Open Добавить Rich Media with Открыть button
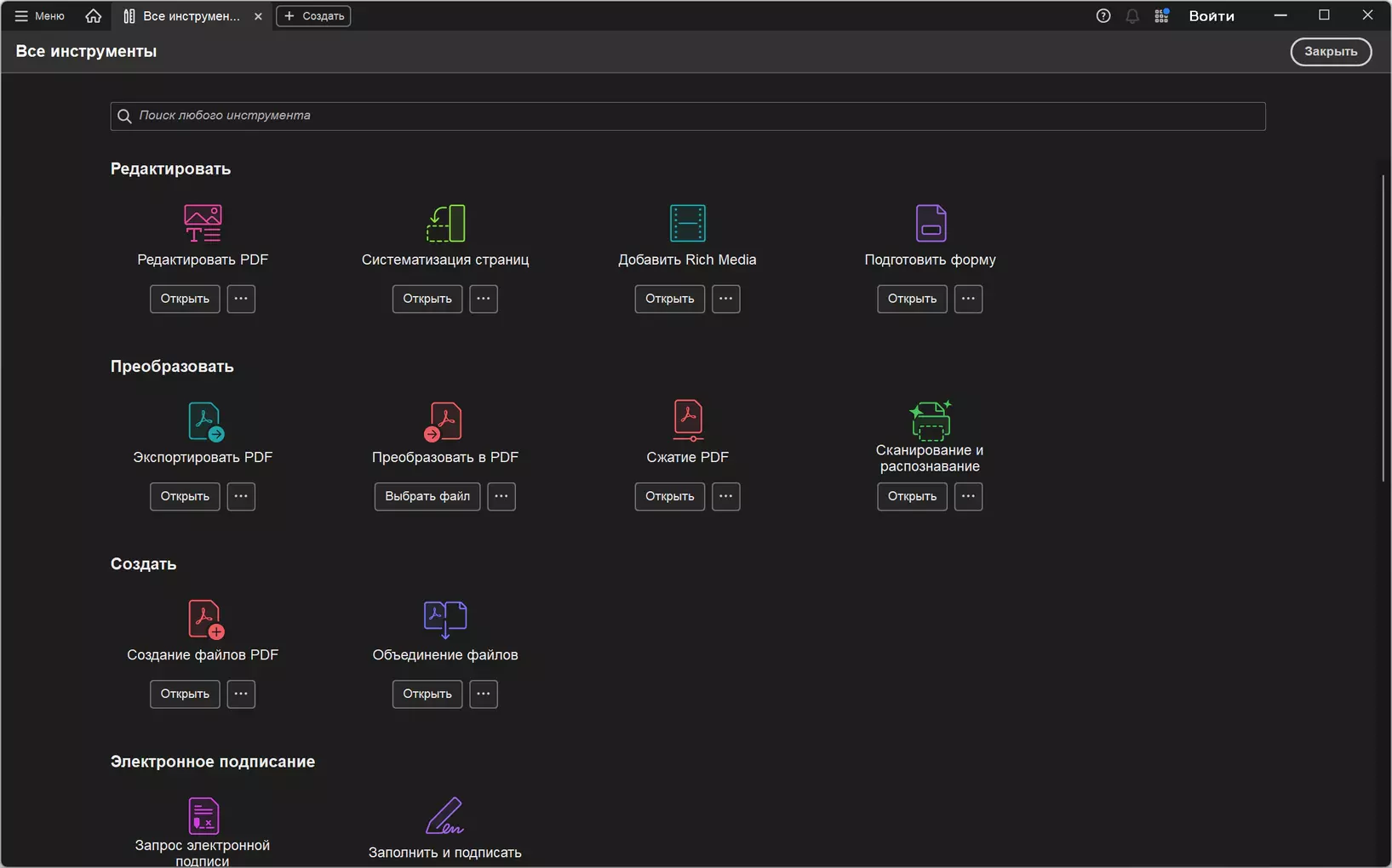This screenshot has height=868, width=1392. pyautogui.click(x=670, y=299)
